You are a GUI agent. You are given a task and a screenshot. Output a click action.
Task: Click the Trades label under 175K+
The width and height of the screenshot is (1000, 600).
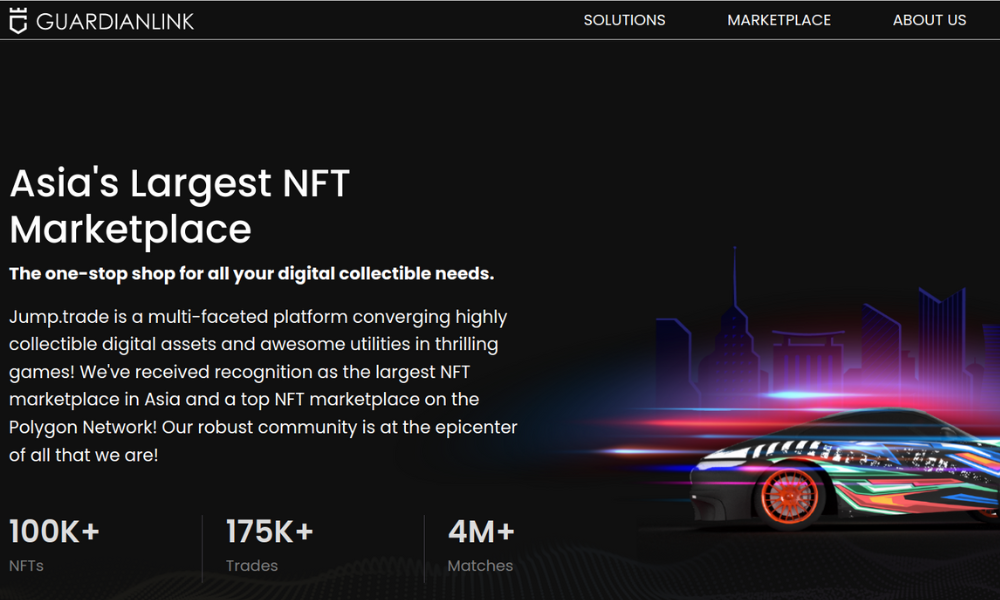tap(251, 566)
